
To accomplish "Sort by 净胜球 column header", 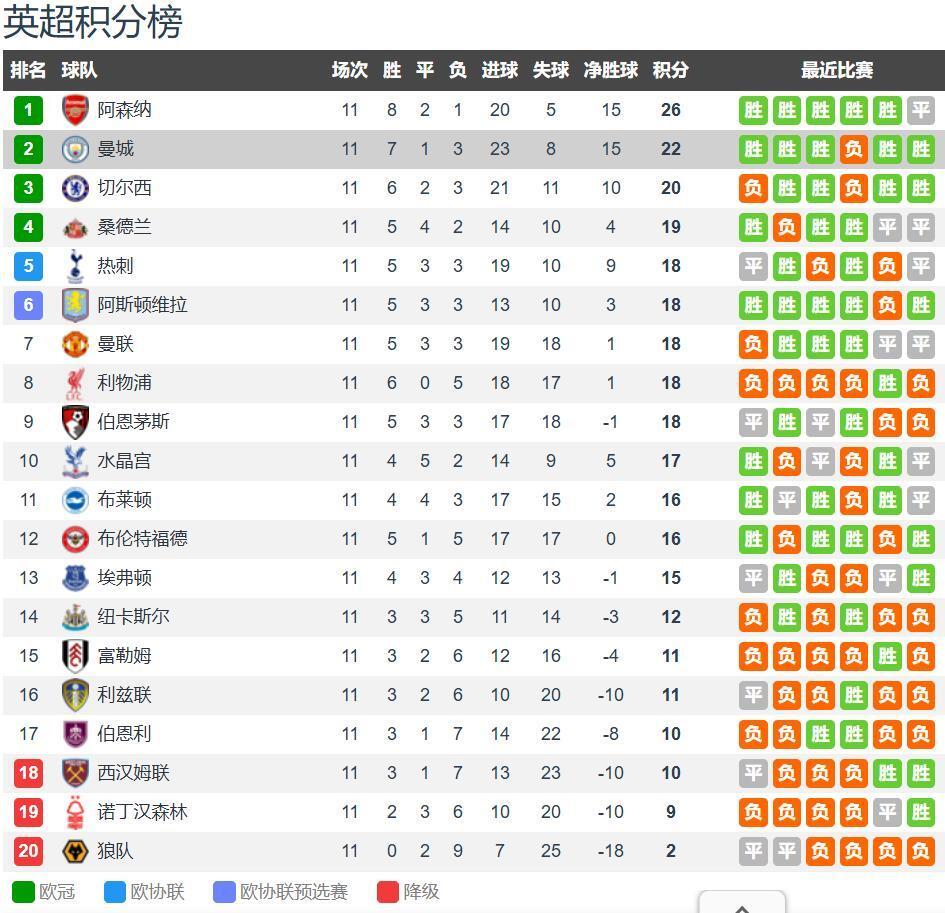I will point(610,70).
